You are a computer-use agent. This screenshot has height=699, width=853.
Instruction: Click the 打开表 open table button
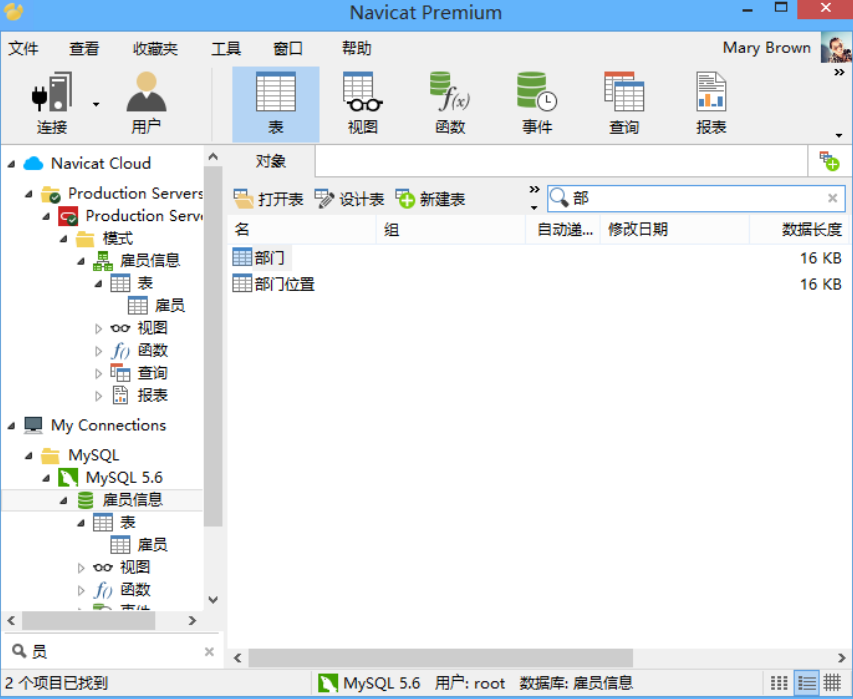pos(268,199)
